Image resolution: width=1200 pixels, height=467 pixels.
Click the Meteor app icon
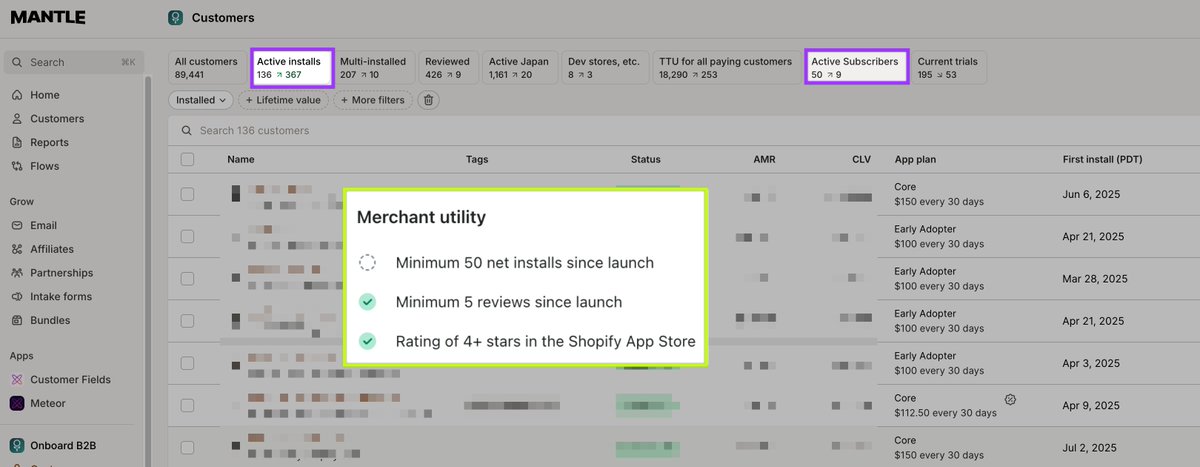point(17,404)
